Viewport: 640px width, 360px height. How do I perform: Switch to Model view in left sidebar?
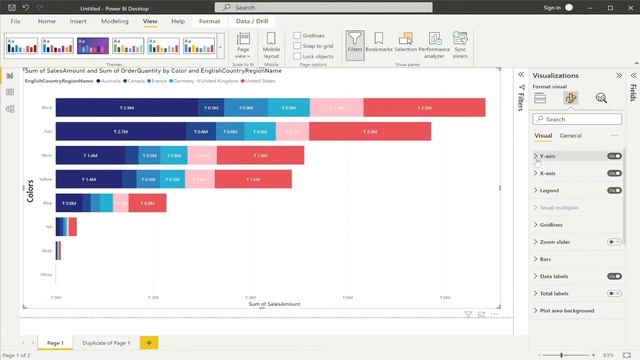tap(10, 109)
